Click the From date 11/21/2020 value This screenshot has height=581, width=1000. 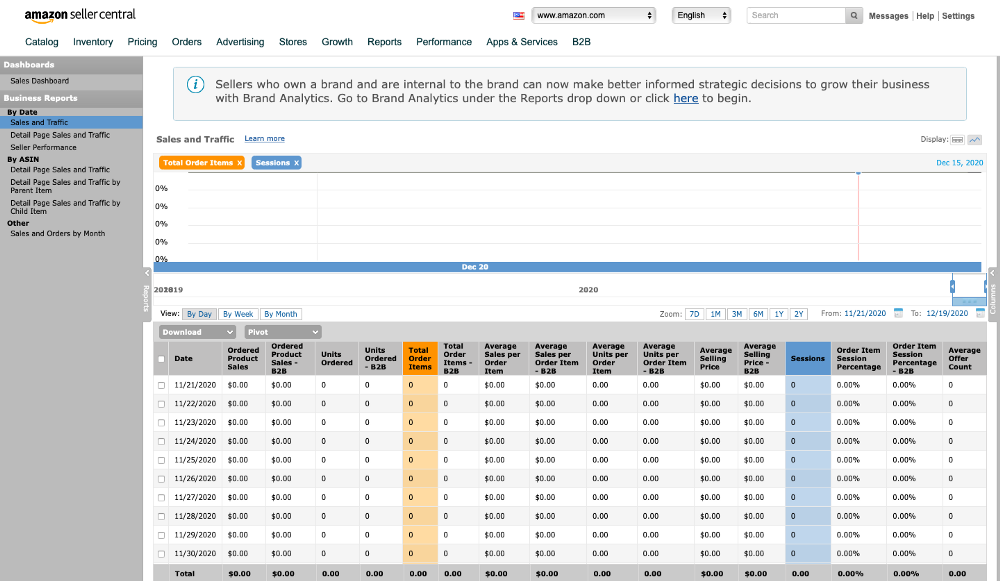point(865,313)
